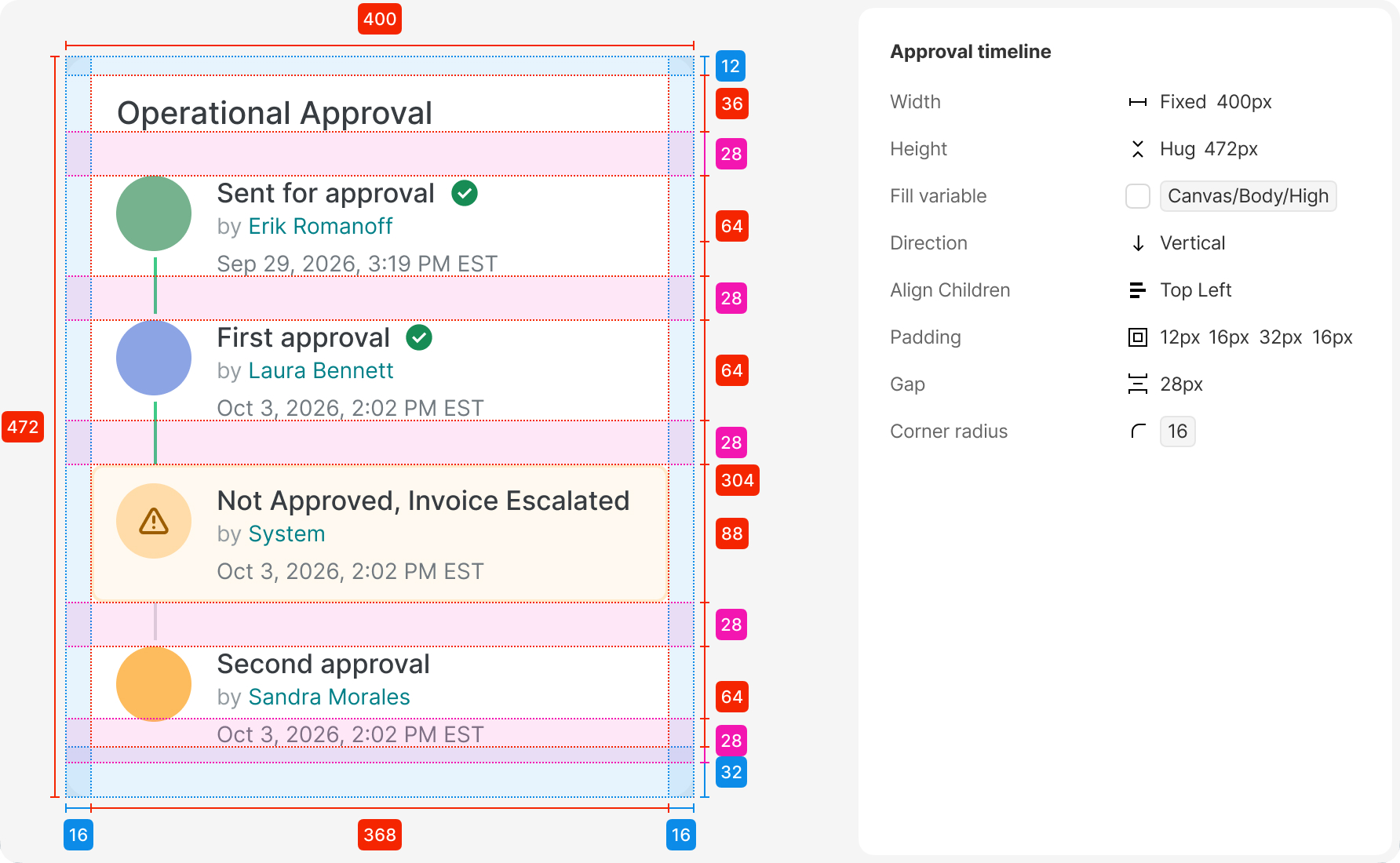
Task: Click the vertical direction arrow icon
Action: (1137, 243)
